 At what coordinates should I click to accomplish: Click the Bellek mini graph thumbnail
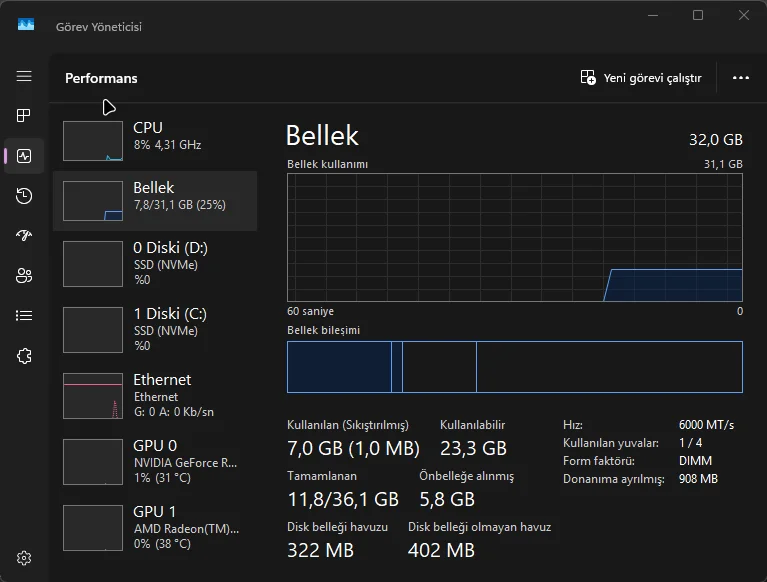point(93,201)
